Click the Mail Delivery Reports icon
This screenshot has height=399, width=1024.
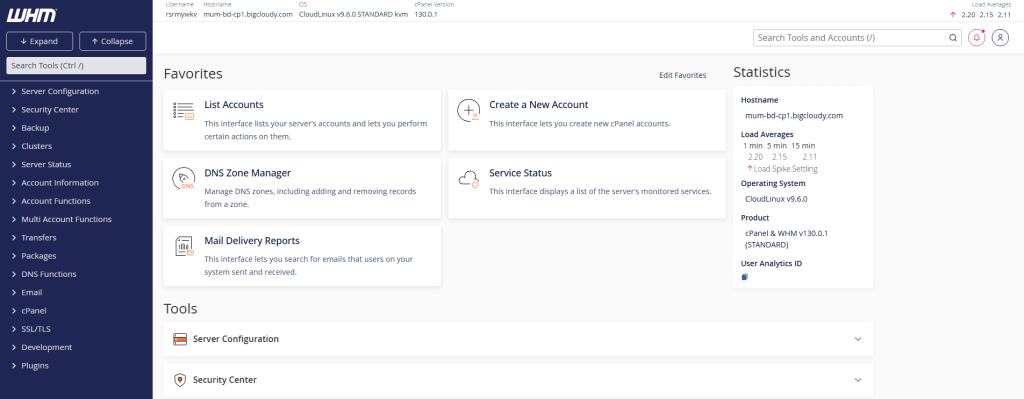[184, 247]
